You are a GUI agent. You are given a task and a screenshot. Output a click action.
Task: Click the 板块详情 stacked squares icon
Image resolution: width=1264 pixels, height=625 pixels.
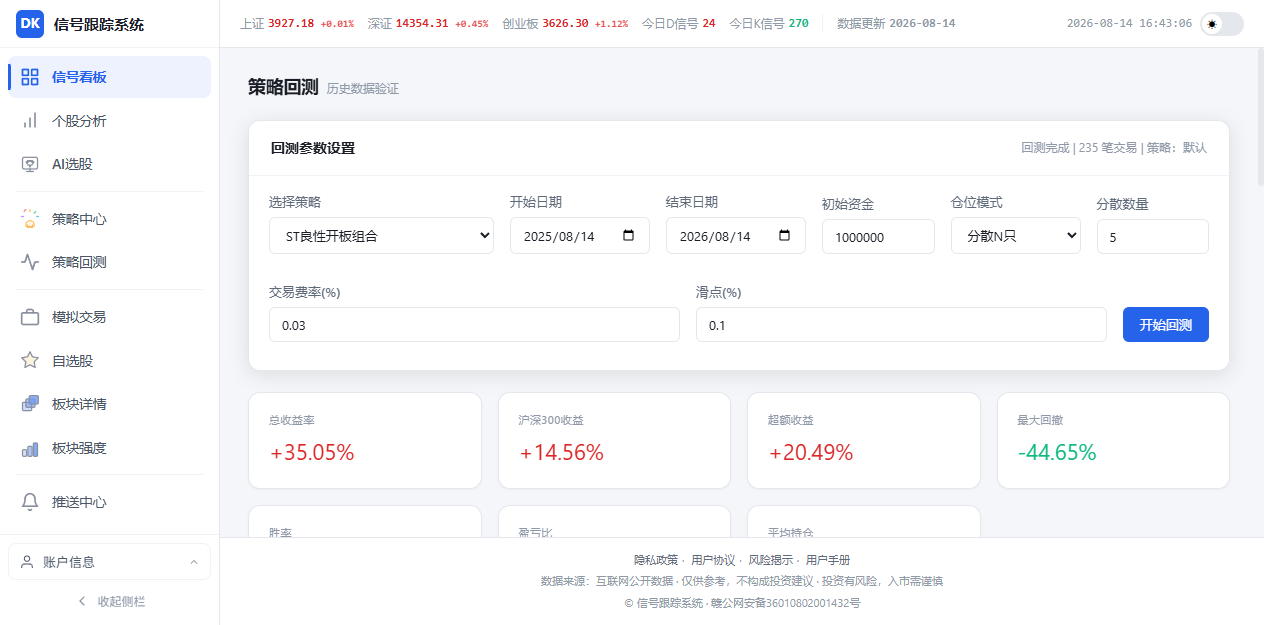(x=30, y=404)
